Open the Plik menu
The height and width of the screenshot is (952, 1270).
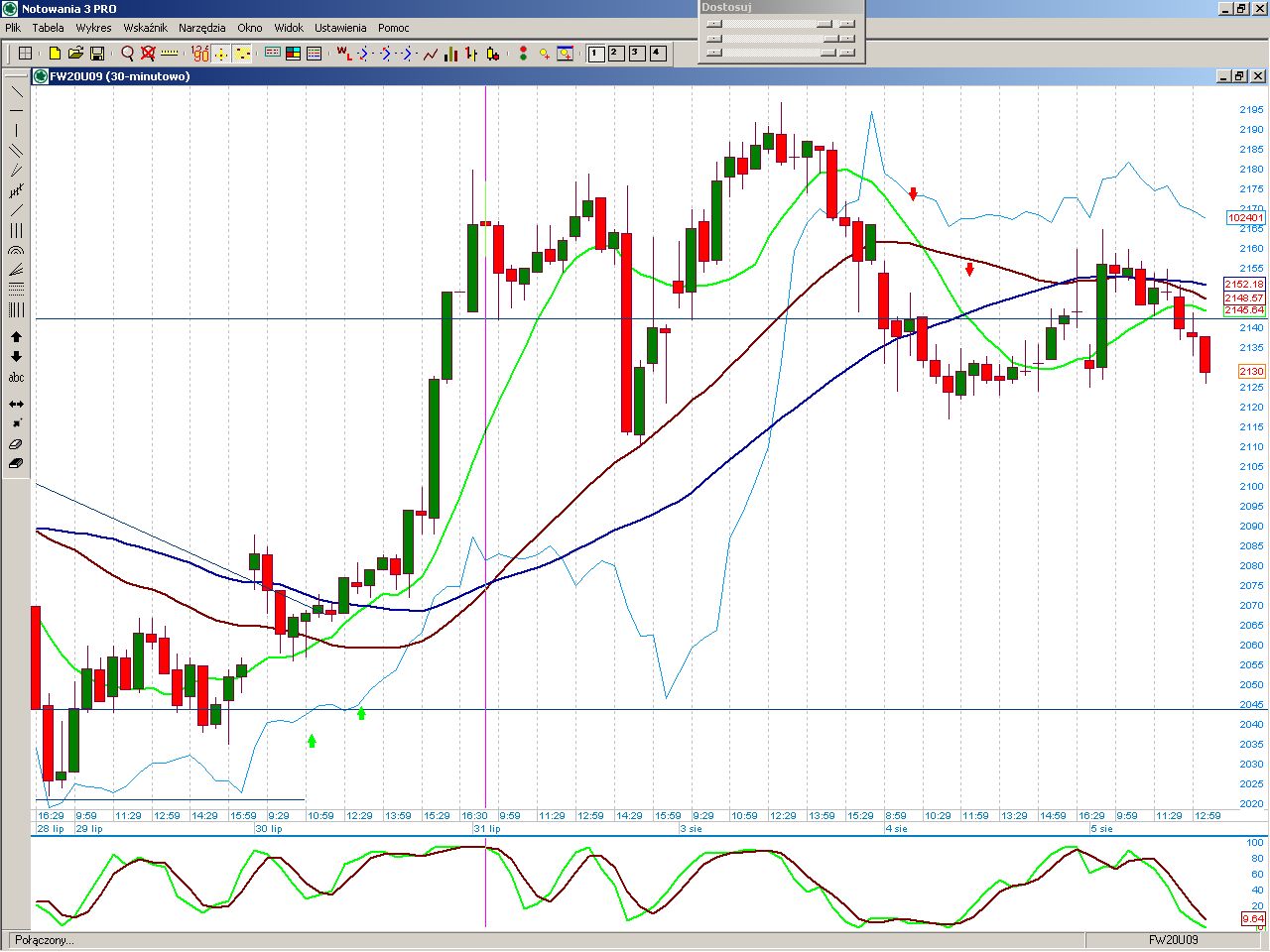coord(13,28)
